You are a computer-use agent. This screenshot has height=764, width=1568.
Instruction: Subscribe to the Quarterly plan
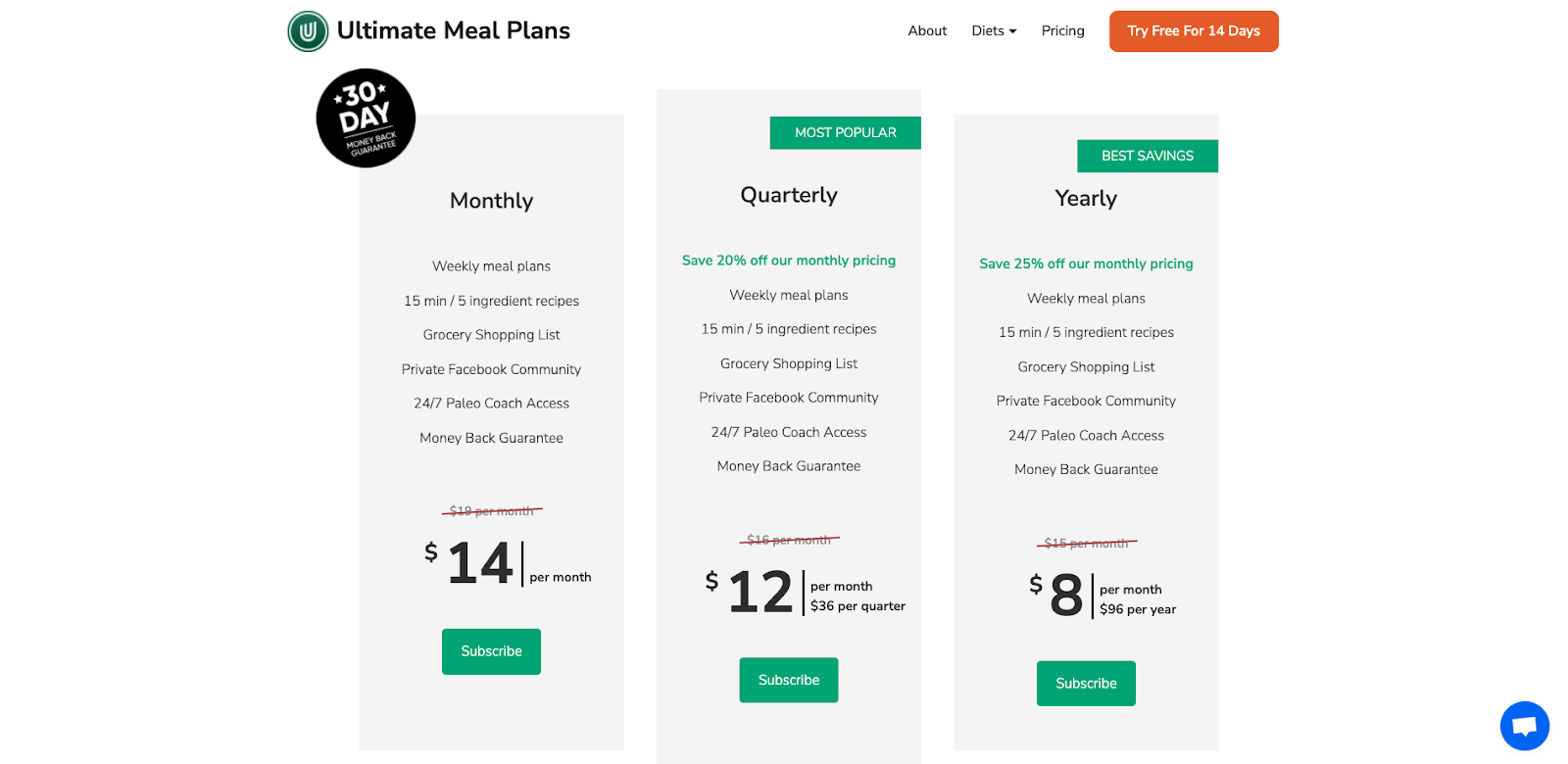tap(789, 680)
